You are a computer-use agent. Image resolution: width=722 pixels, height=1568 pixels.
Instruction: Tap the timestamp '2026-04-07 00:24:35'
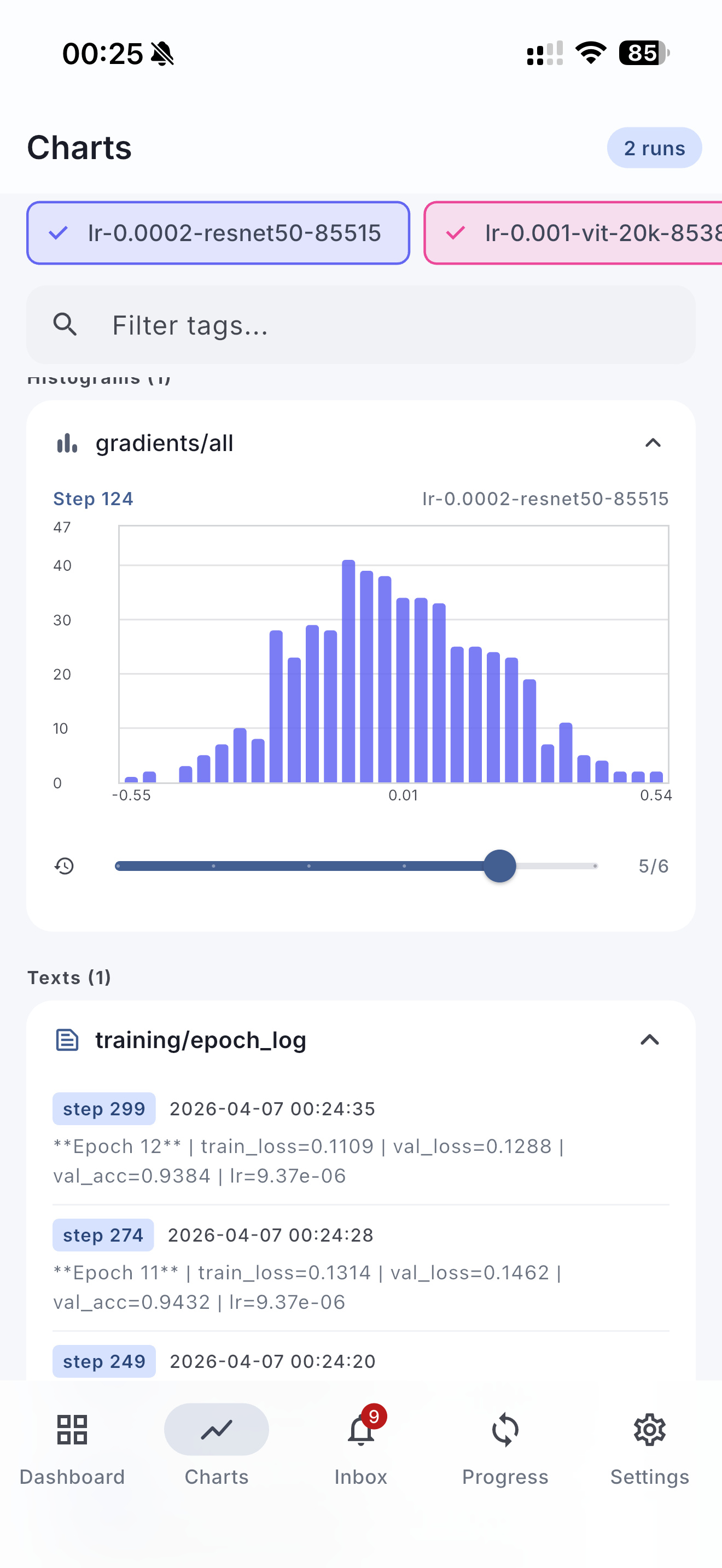pyautogui.click(x=272, y=1108)
